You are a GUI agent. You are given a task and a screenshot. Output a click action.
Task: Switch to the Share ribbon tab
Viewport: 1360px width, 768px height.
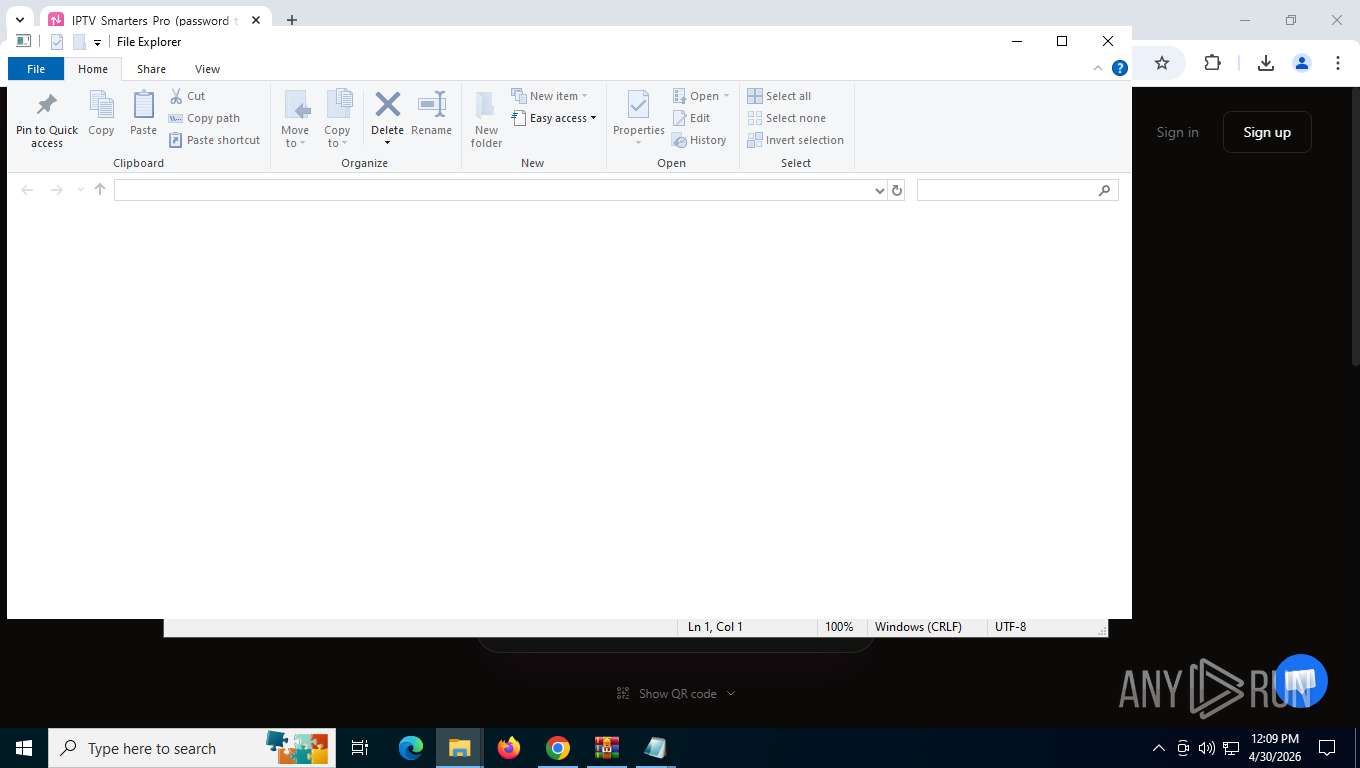pyautogui.click(x=151, y=69)
